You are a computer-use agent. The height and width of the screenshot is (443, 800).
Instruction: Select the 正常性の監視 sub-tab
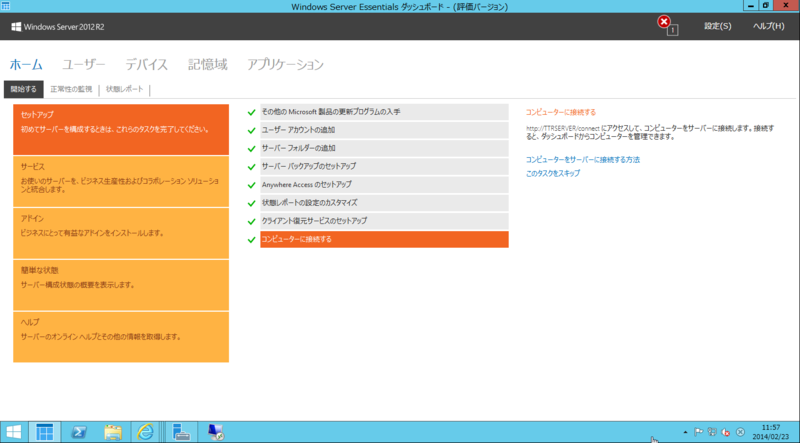(71, 89)
